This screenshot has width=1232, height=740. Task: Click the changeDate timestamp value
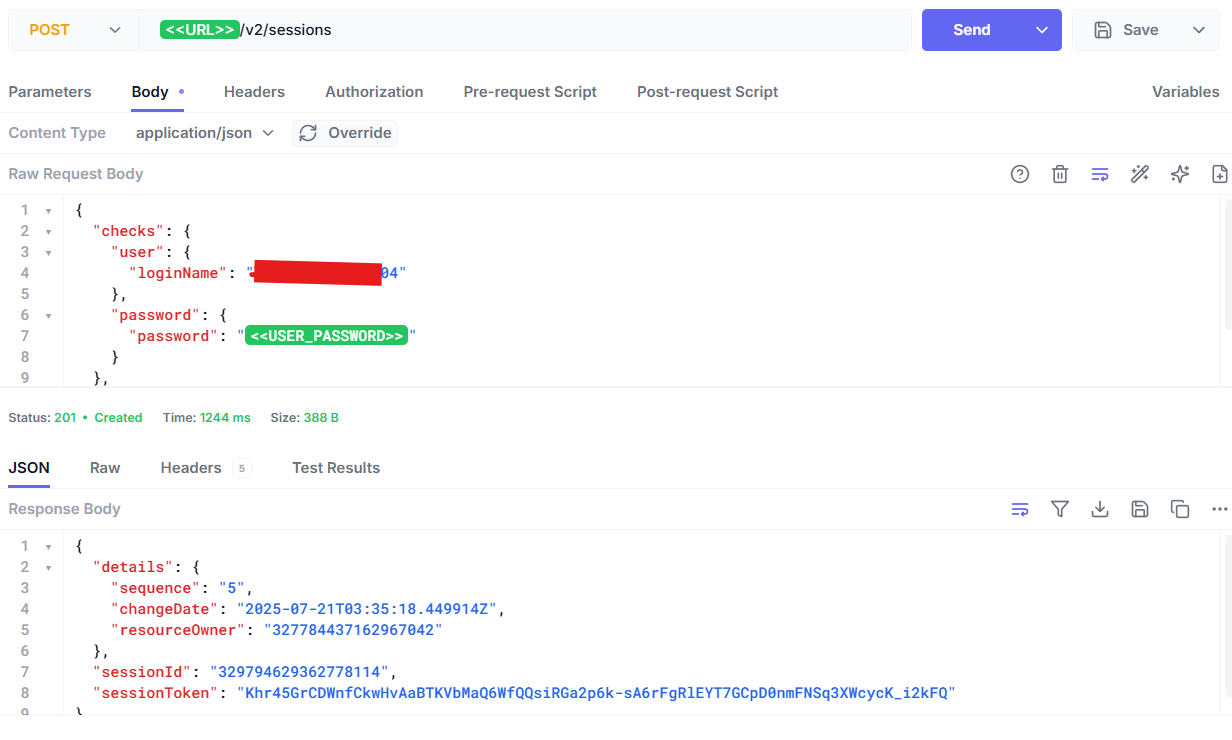coord(366,609)
